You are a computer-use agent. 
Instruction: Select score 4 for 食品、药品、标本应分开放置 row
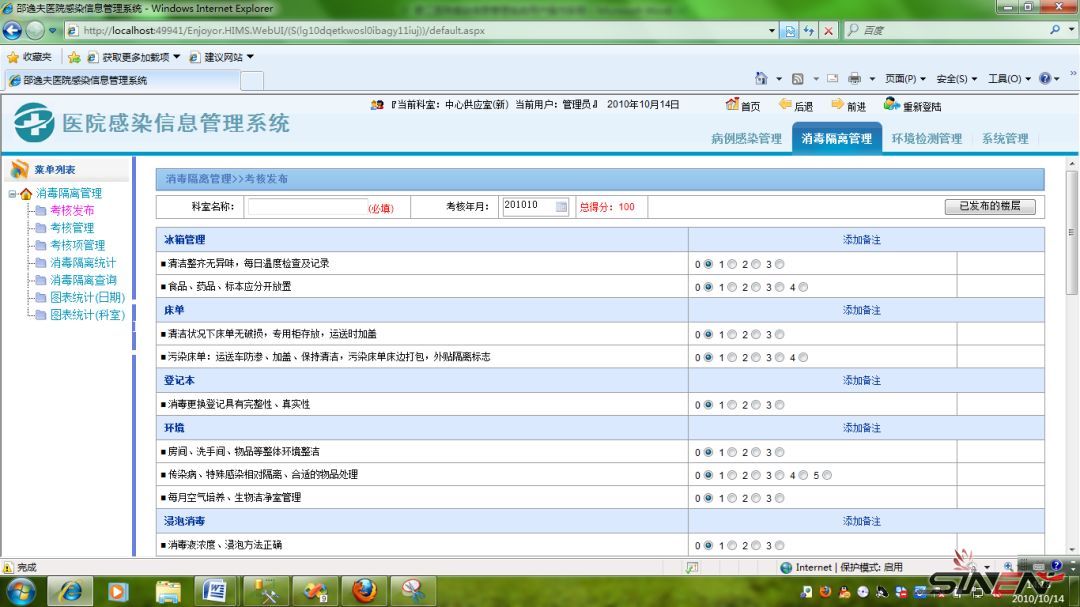tap(803, 287)
